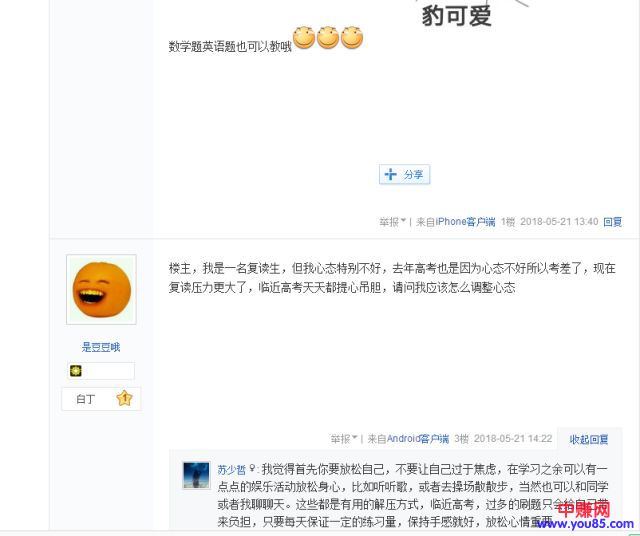Click the middle smiley emoji
The image size is (640, 536).
pos(328,38)
